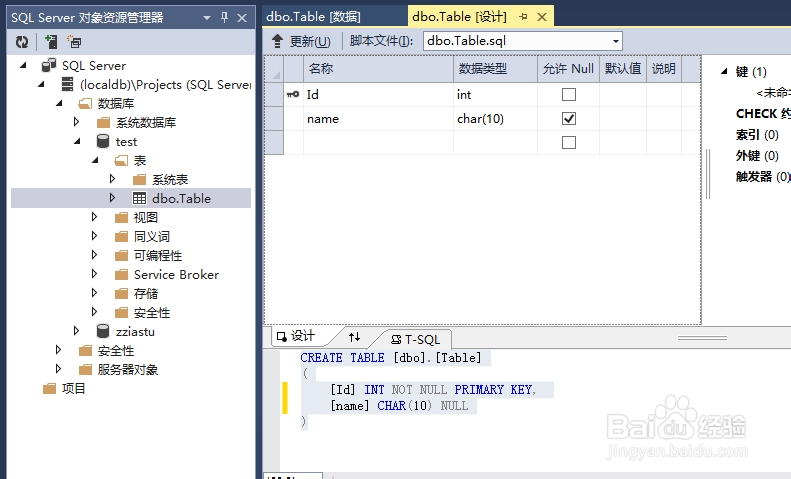Click the primary key icon on Id row

coord(293,94)
